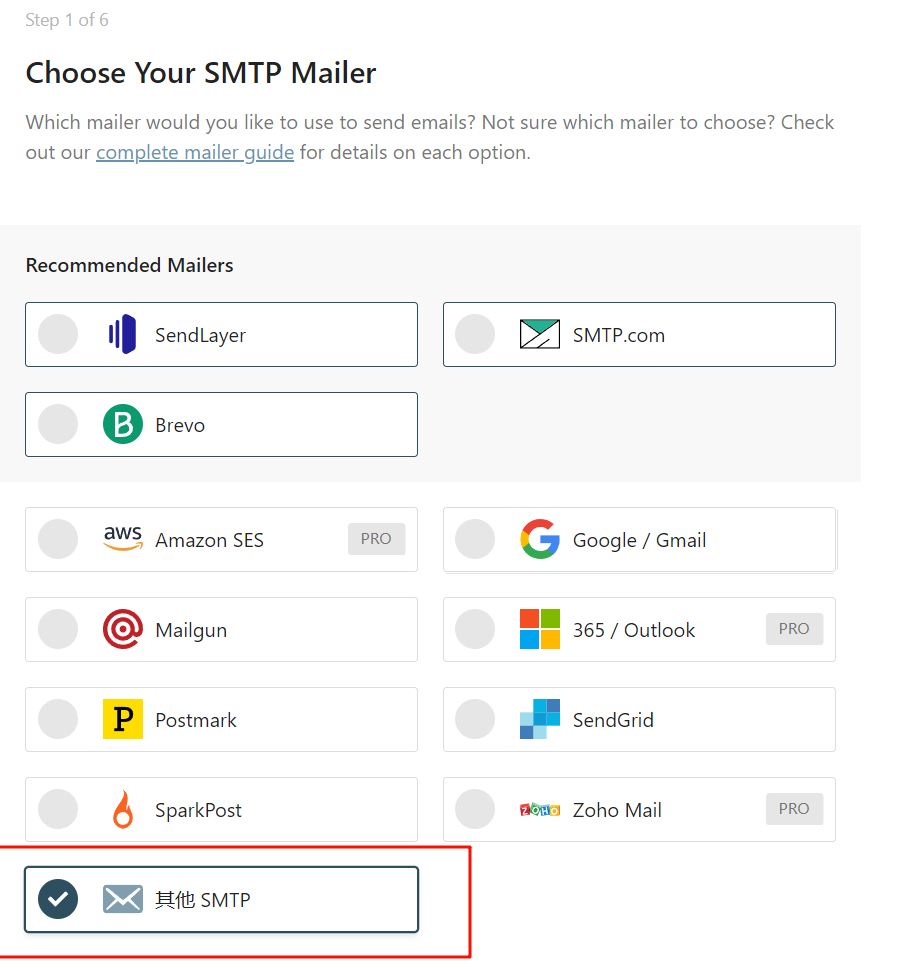Click the SparkPost flame logo
The image size is (918, 973).
pyautogui.click(x=123, y=810)
